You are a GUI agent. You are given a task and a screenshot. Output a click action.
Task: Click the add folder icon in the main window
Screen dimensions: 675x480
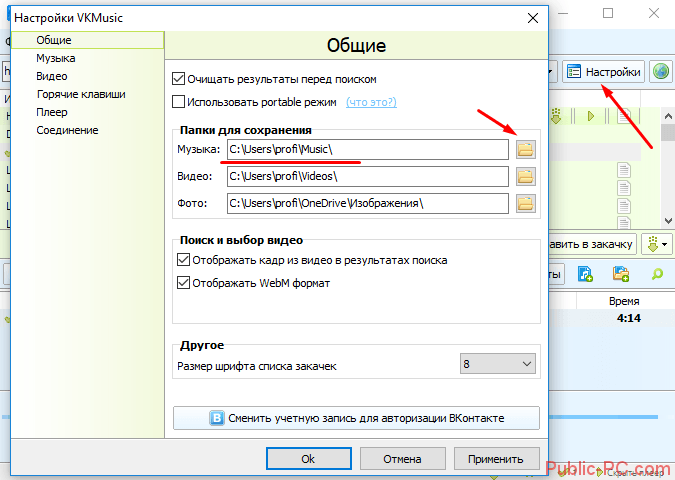(621, 273)
